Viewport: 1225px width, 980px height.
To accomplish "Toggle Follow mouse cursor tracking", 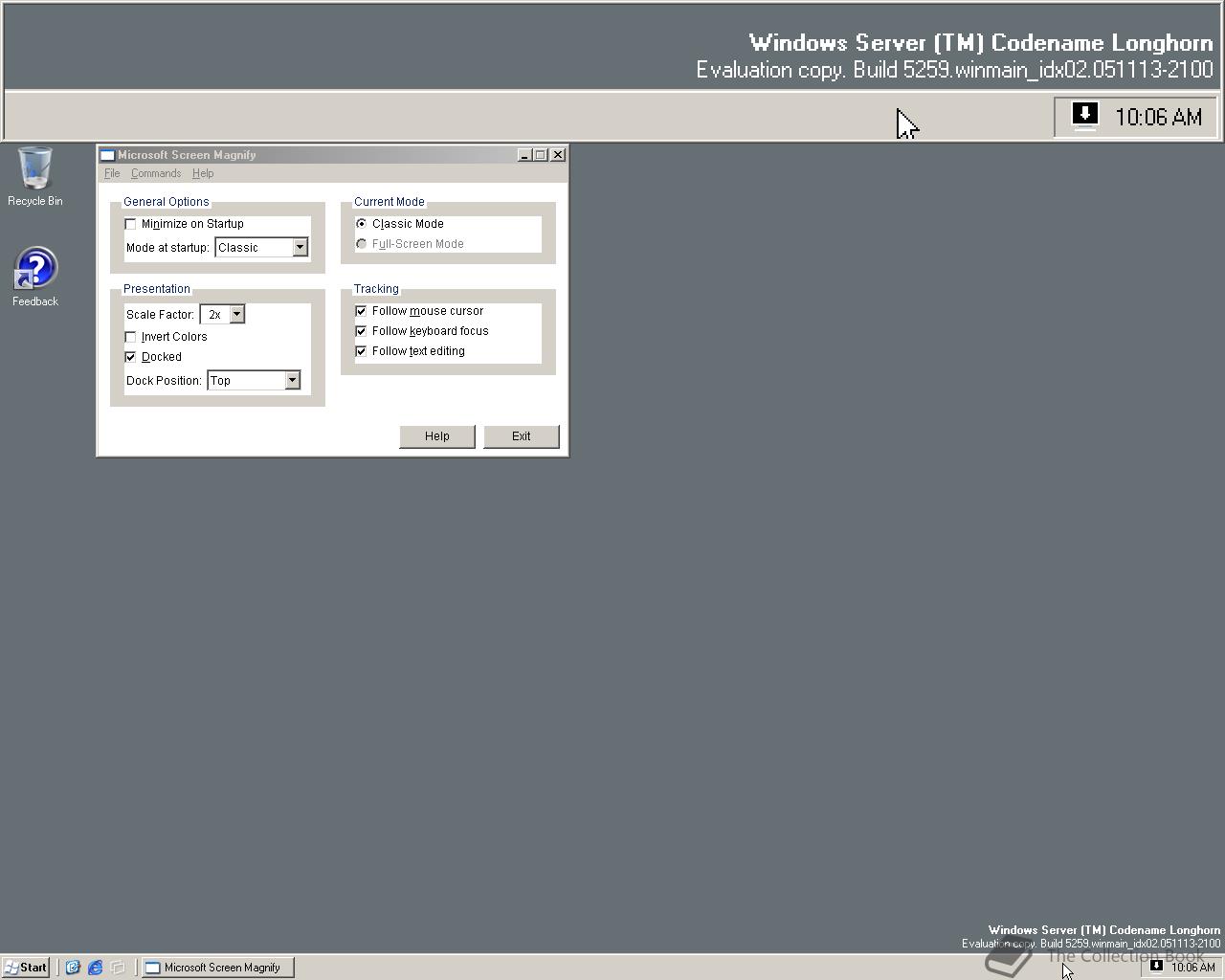I will (x=362, y=311).
